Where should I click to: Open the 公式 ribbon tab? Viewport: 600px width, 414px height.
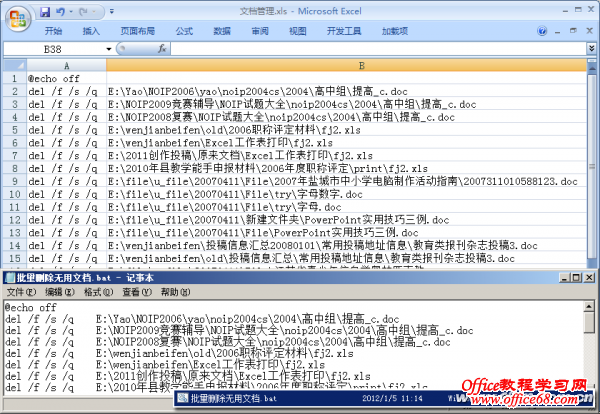click(x=184, y=31)
